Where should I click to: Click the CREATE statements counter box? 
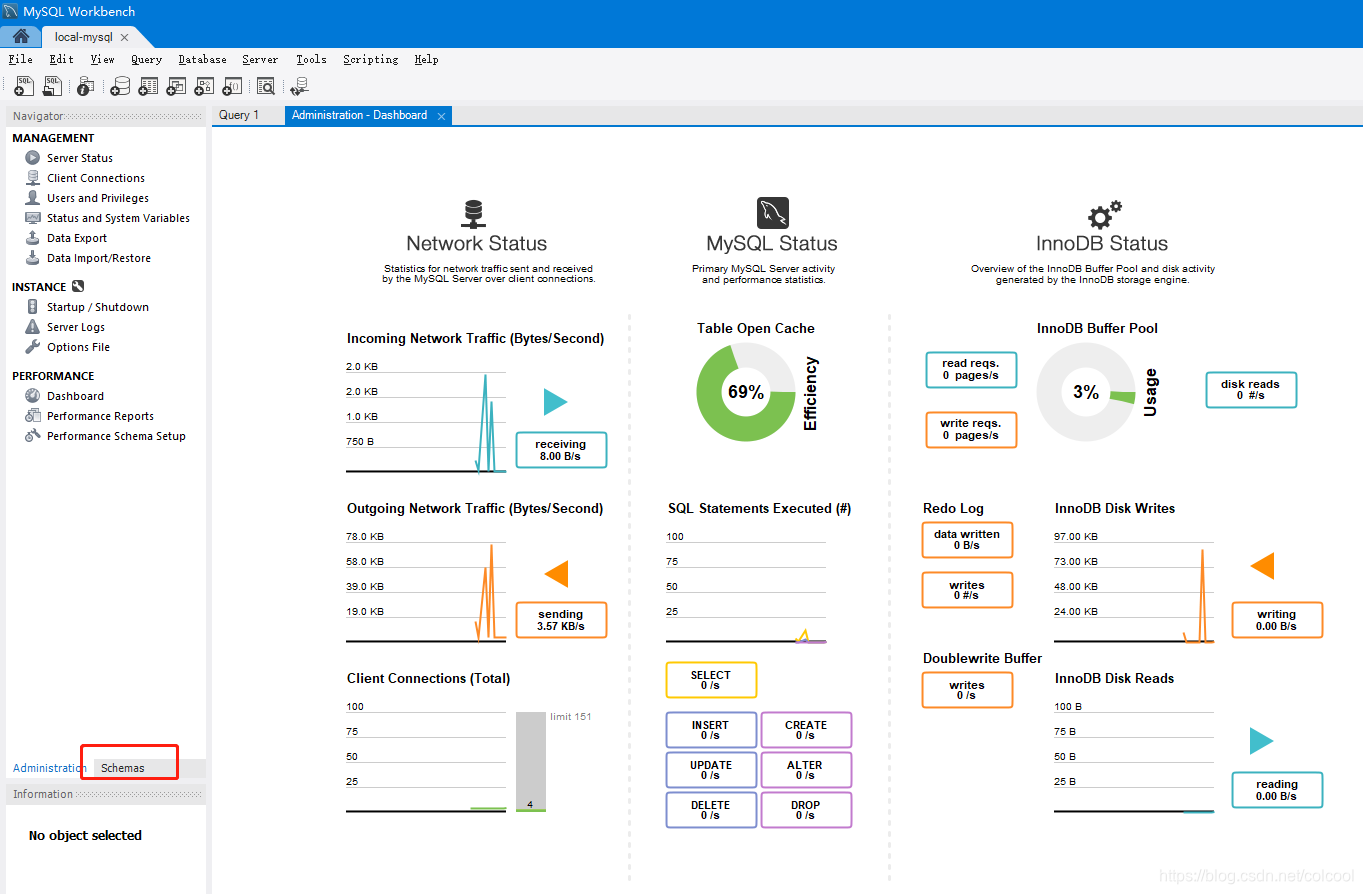806,730
